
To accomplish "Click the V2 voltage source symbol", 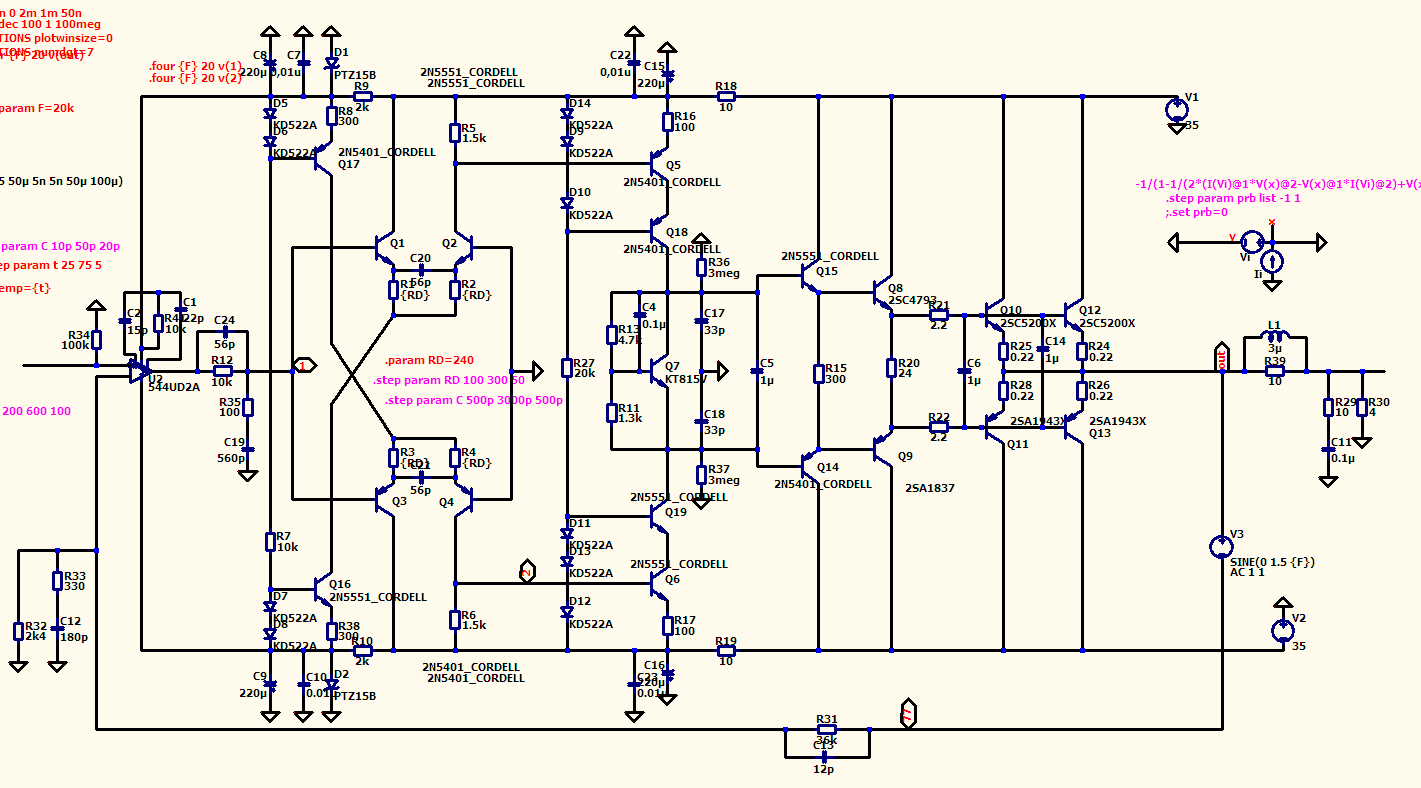I will click(x=1283, y=631).
